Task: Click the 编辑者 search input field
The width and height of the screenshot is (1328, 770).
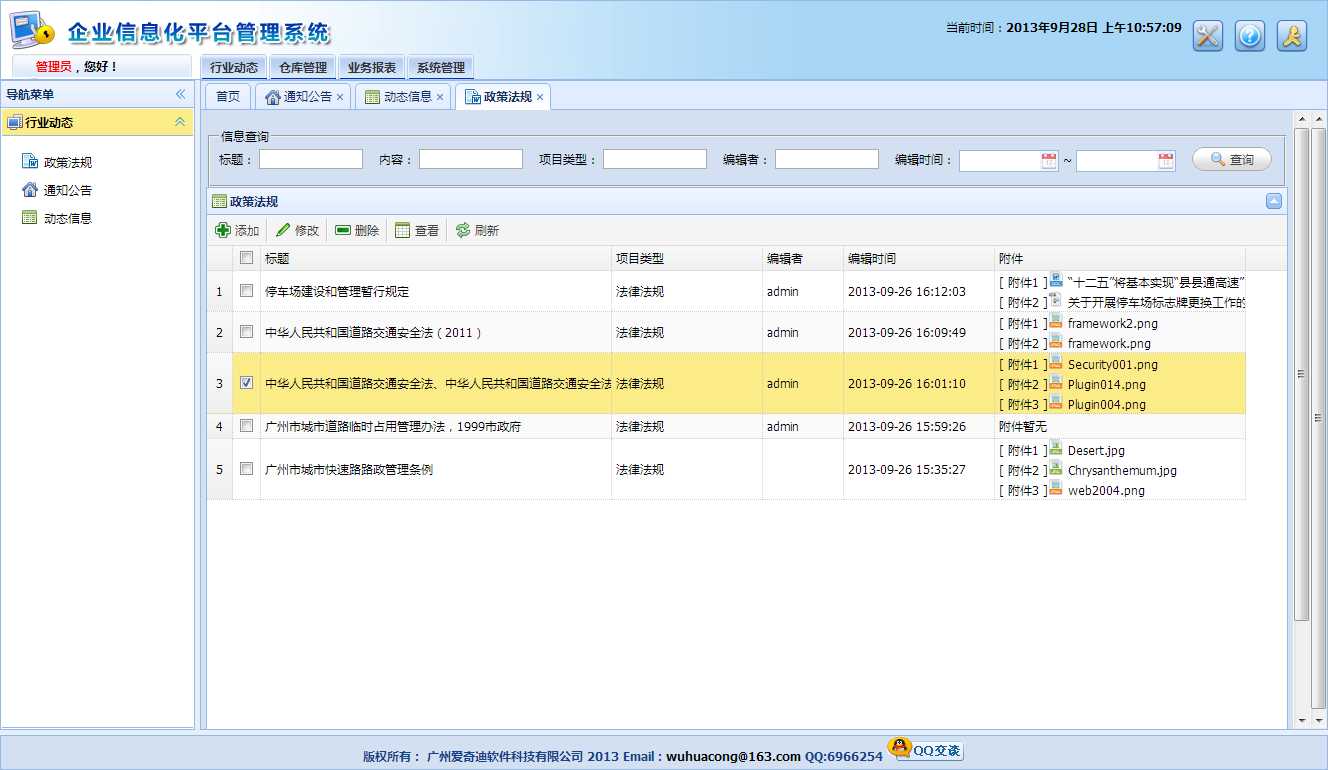Action: pyautogui.click(x=827, y=159)
